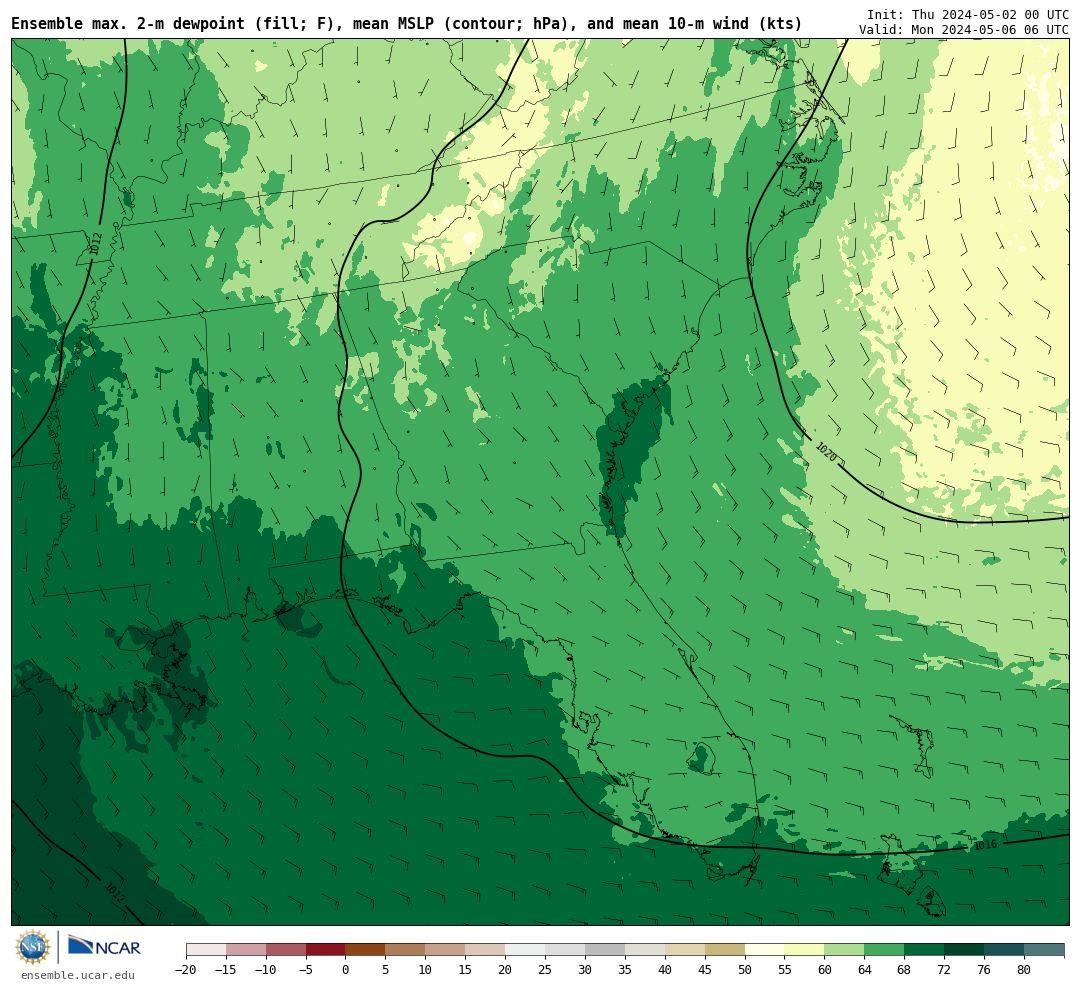Viewport: 1080px width, 988px height.
Task: Pick the dark red swatch between -5 and 0
Action: point(326,950)
